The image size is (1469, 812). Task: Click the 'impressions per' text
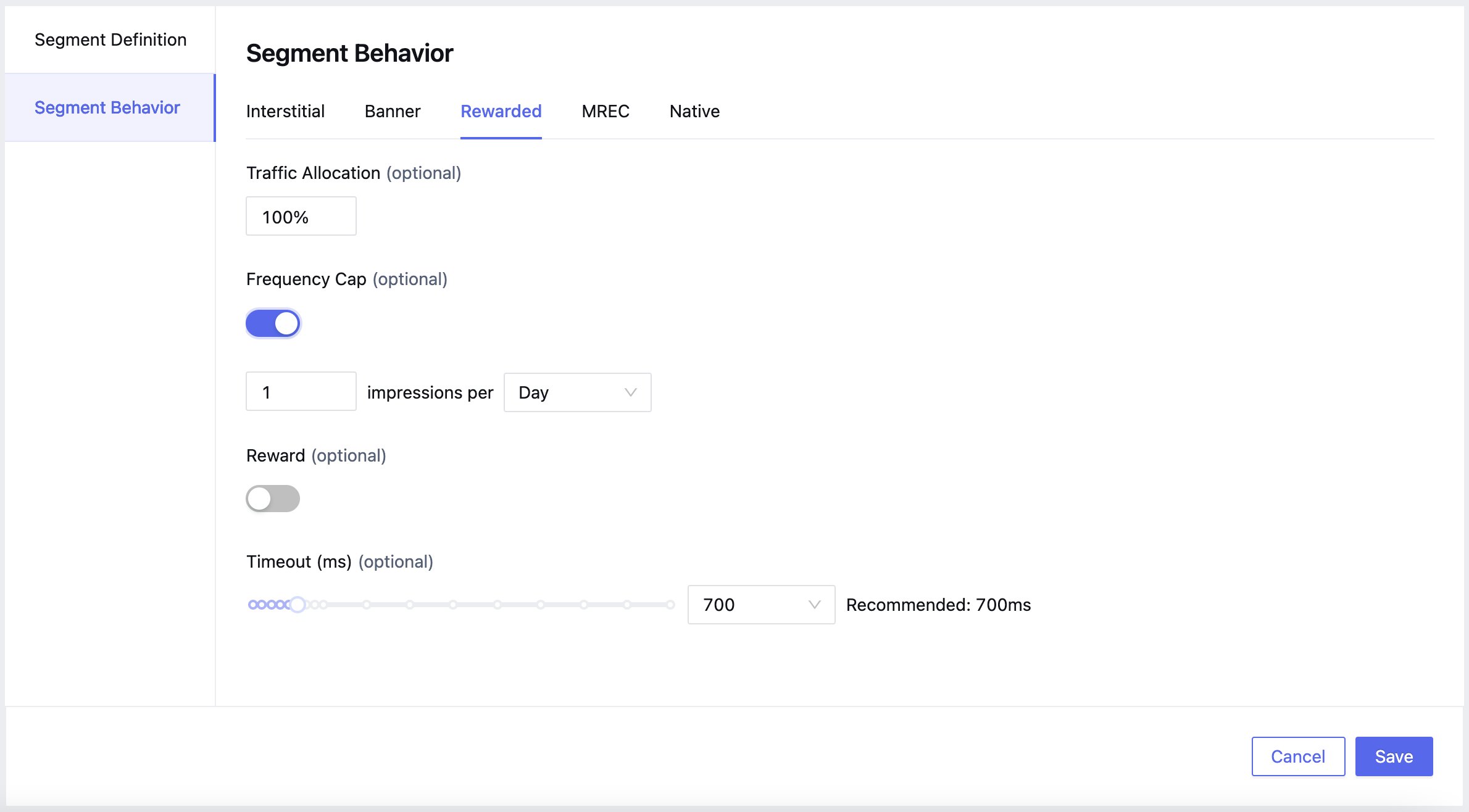(x=430, y=392)
